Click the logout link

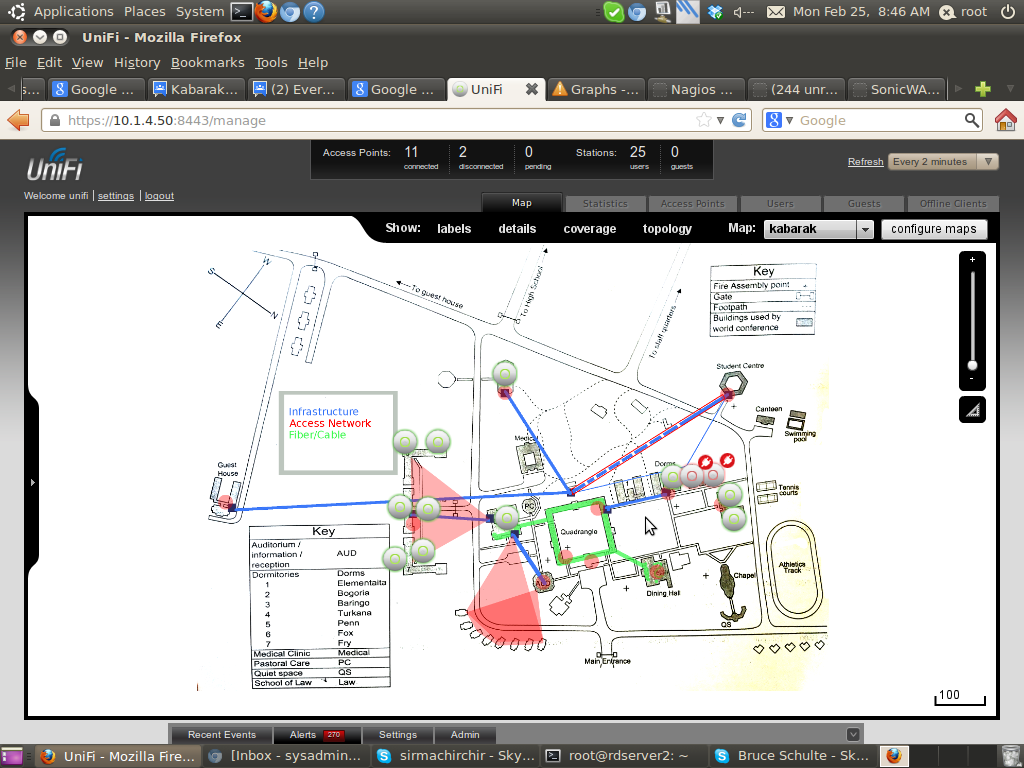159,196
